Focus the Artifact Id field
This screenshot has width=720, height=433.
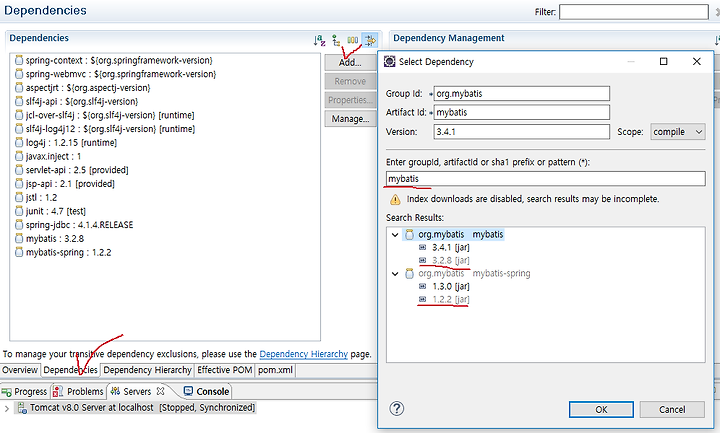point(522,112)
